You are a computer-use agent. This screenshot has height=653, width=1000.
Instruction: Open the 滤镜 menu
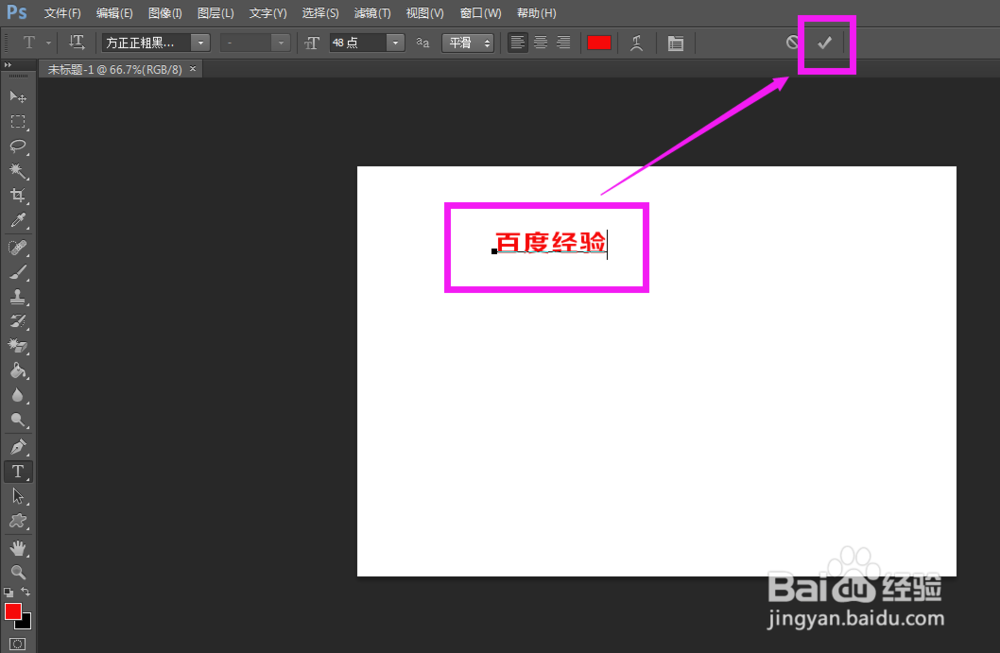(x=371, y=13)
